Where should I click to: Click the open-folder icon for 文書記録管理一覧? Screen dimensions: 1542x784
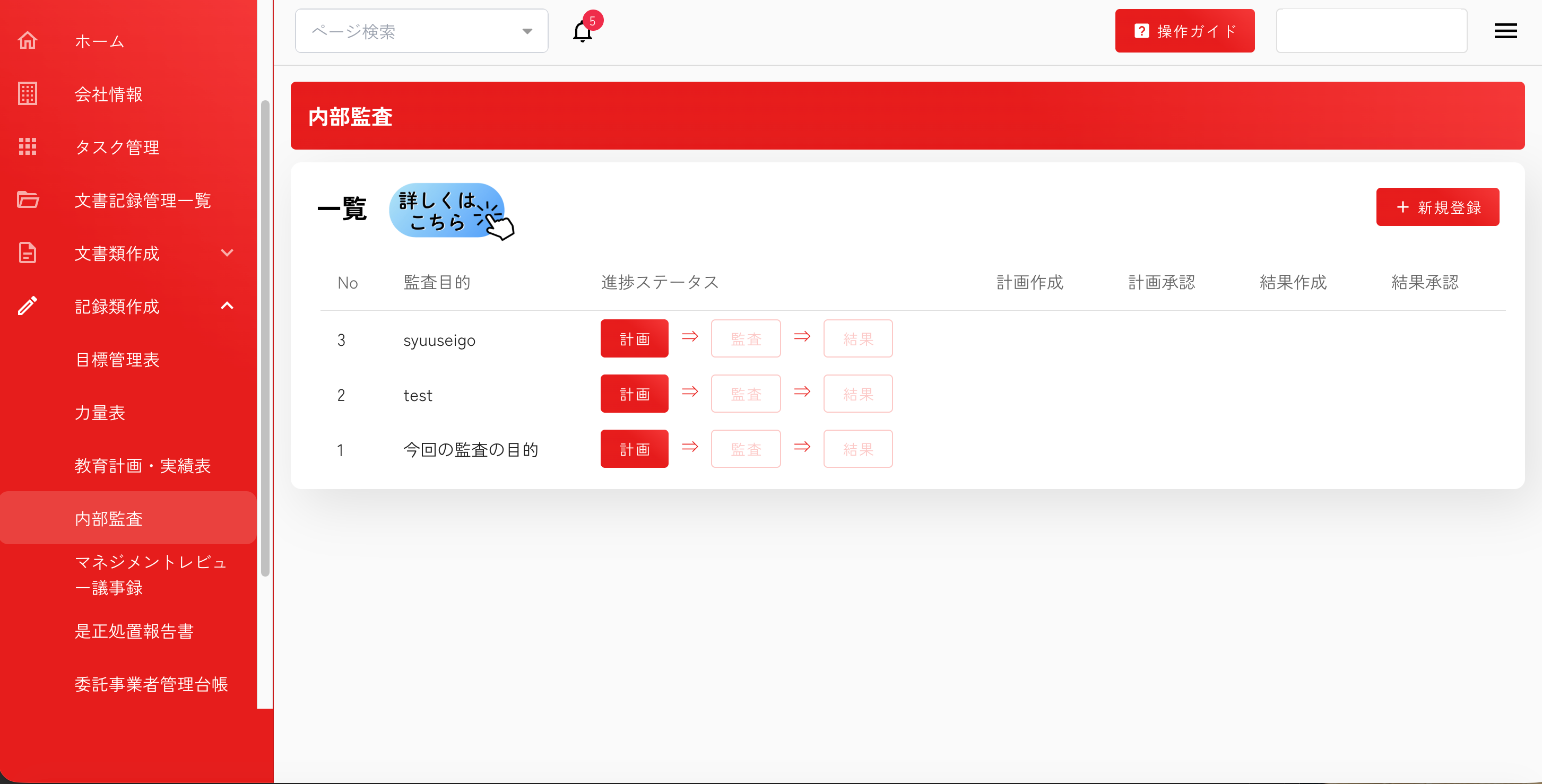(28, 200)
